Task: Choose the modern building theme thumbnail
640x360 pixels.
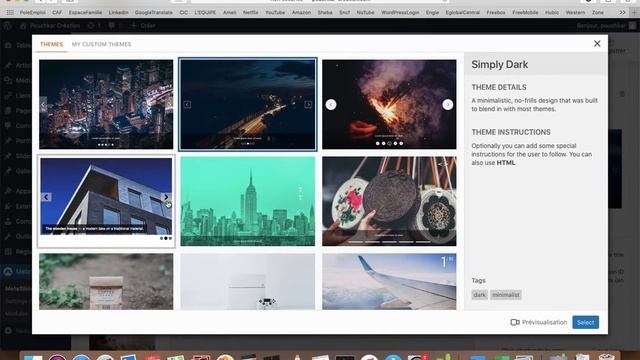Action: click(x=106, y=201)
